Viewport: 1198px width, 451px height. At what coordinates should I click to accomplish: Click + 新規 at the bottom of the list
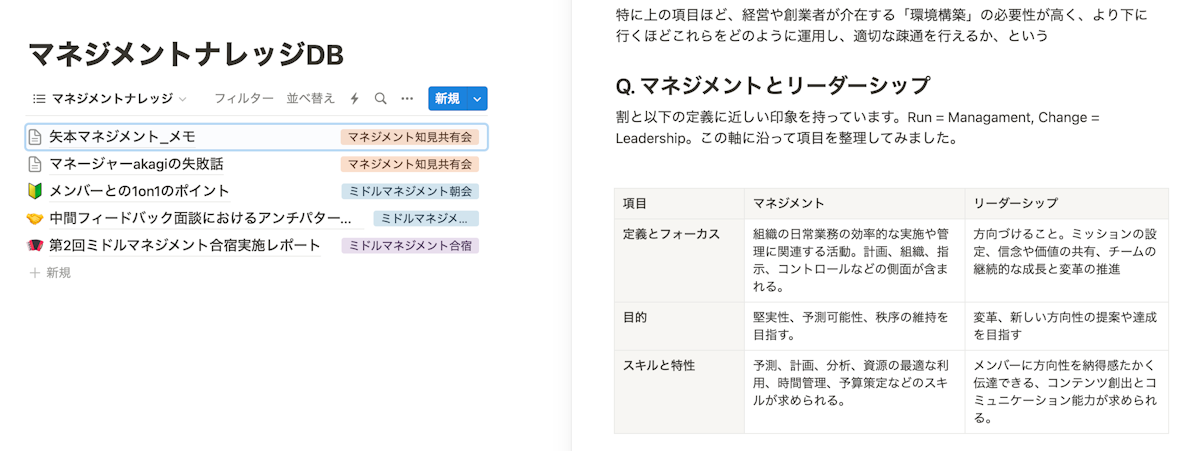(50, 272)
